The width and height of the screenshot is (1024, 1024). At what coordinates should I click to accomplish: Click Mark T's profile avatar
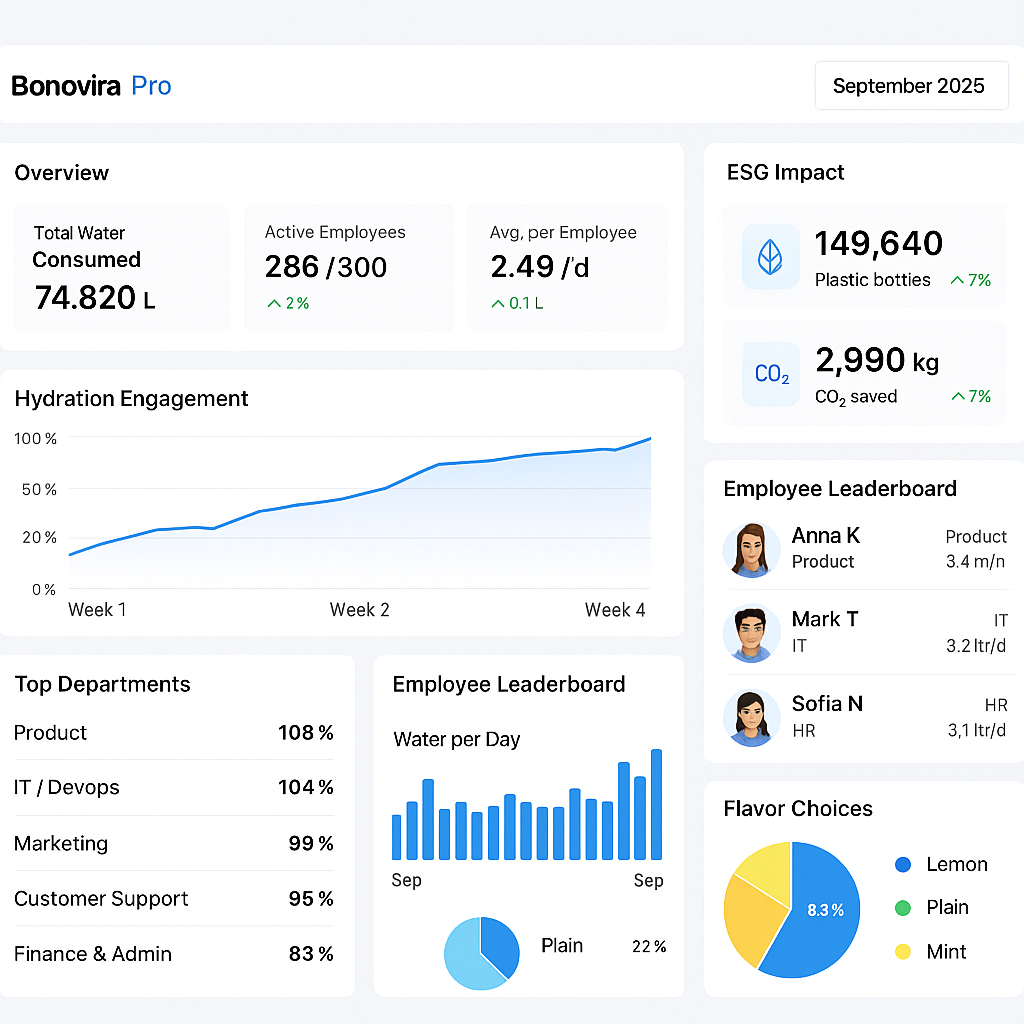click(x=751, y=633)
